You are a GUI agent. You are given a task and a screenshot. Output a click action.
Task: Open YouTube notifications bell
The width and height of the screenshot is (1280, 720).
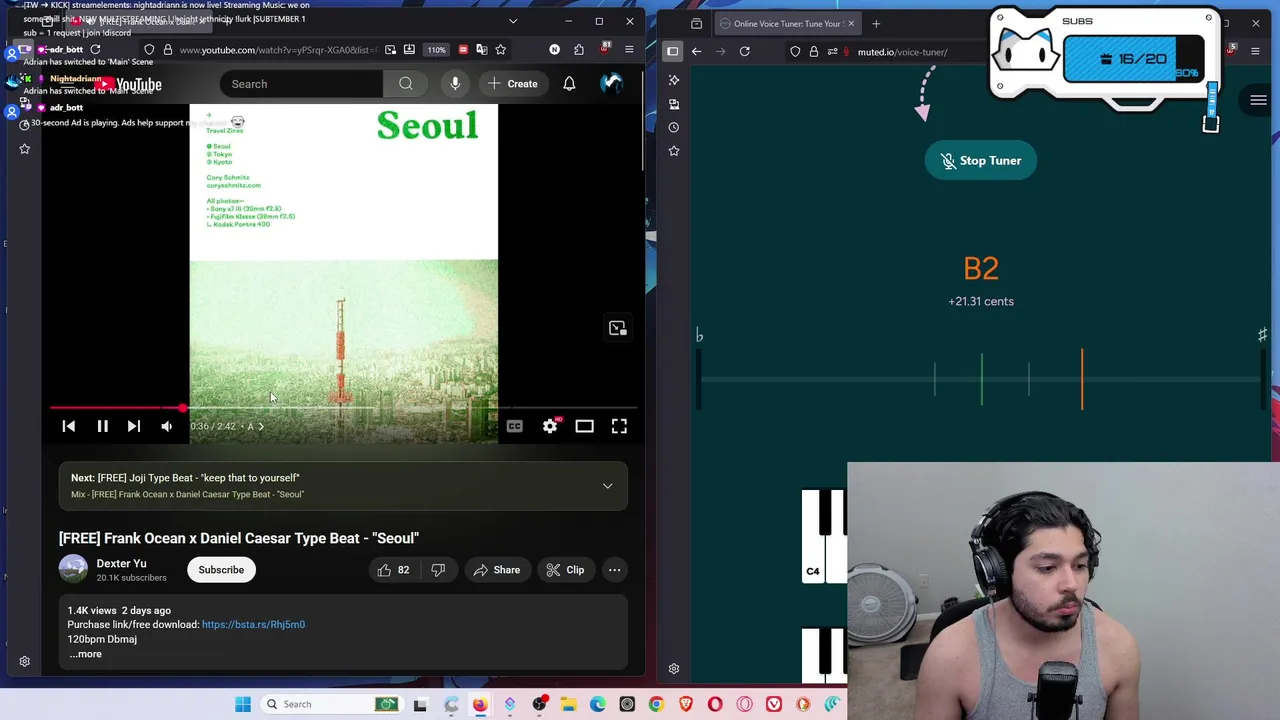(x=569, y=84)
